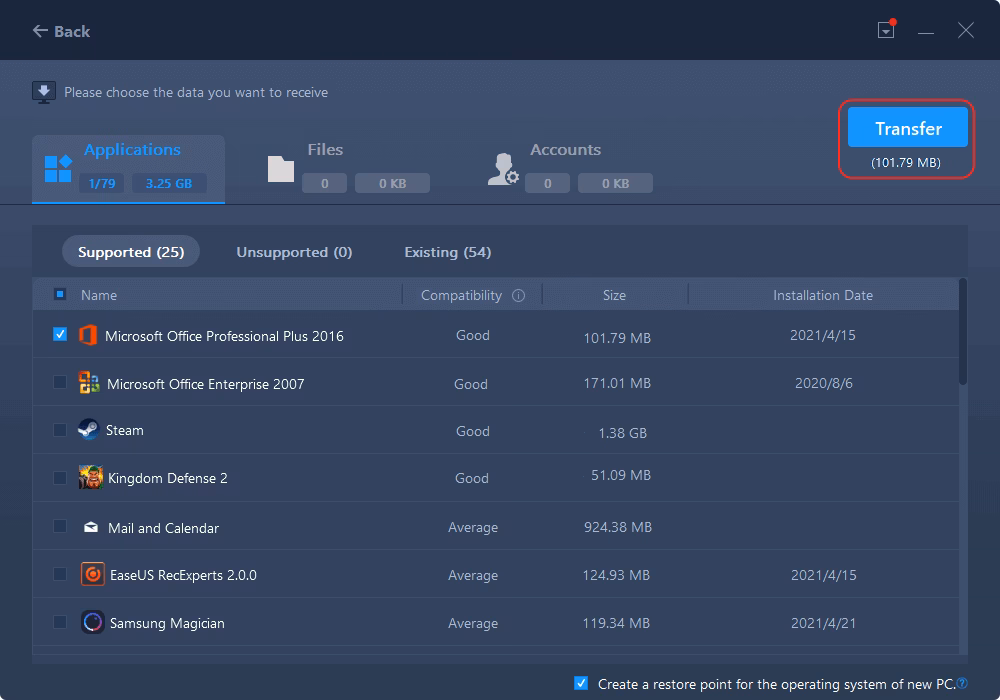Viewport: 1000px width, 700px height.
Task: Tick the Kingdom Defense 2 checkbox
Action: coord(60,478)
